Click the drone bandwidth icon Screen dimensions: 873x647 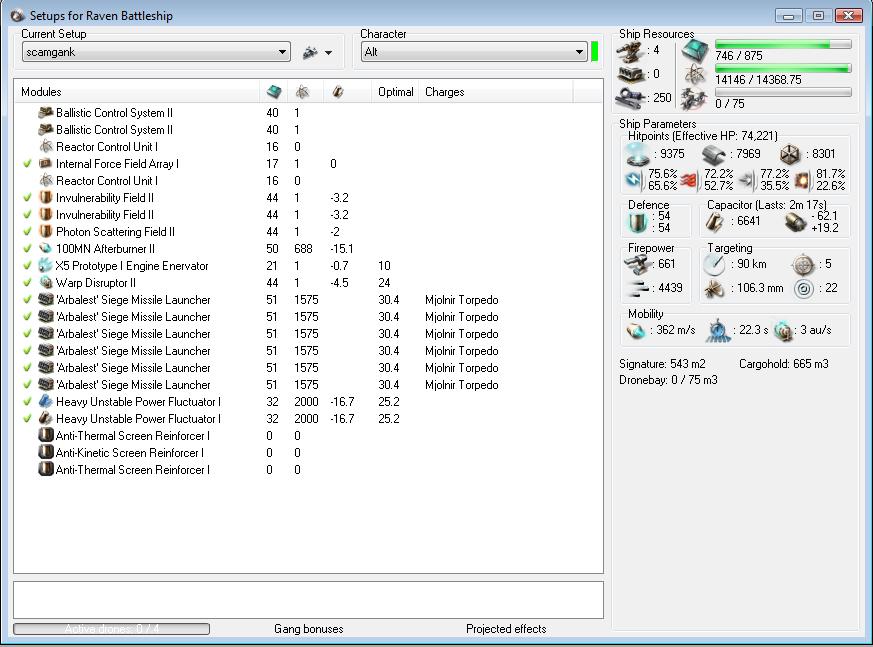[694, 98]
